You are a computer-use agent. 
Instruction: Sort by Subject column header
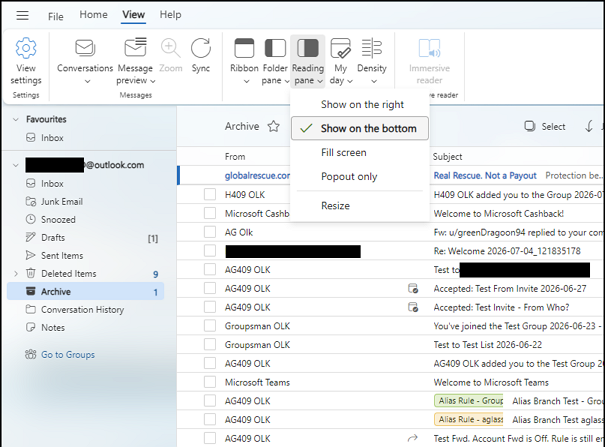click(448, 157)
